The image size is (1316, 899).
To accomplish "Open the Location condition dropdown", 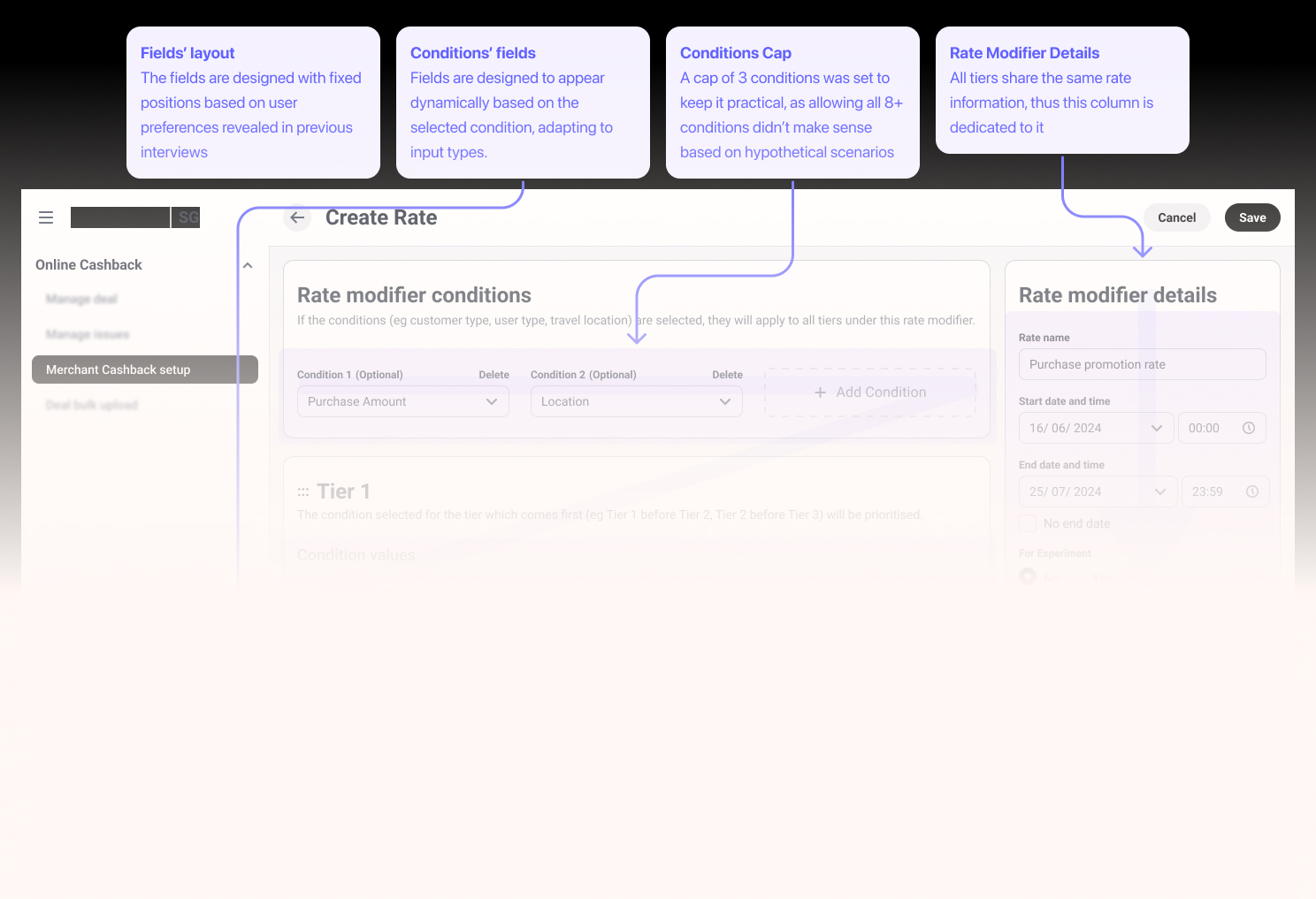I will coord(637,401).
